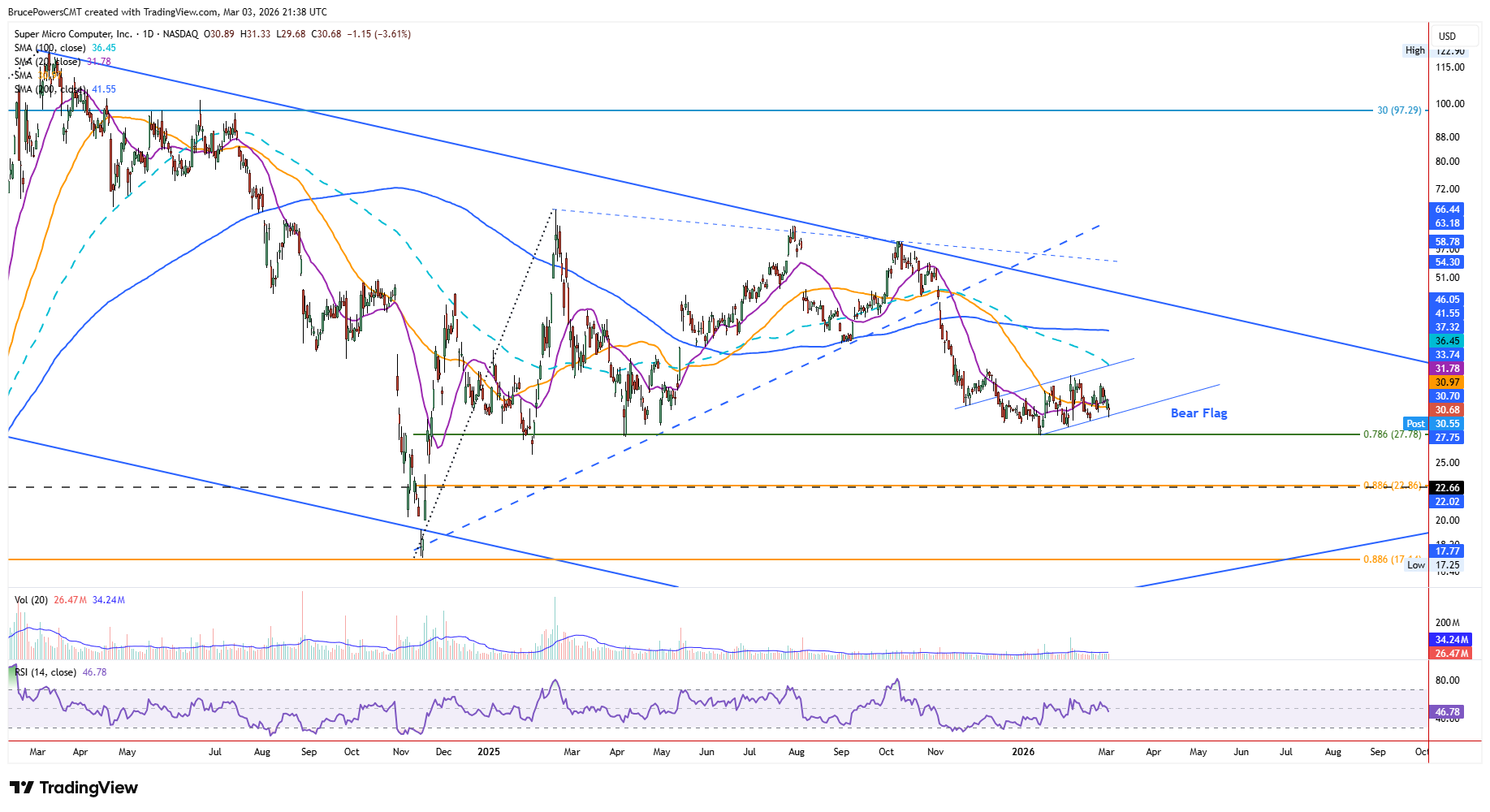1490x812 pixels.
Task: Click the 2025 year marker on time axis
Action: coord(489,752)
